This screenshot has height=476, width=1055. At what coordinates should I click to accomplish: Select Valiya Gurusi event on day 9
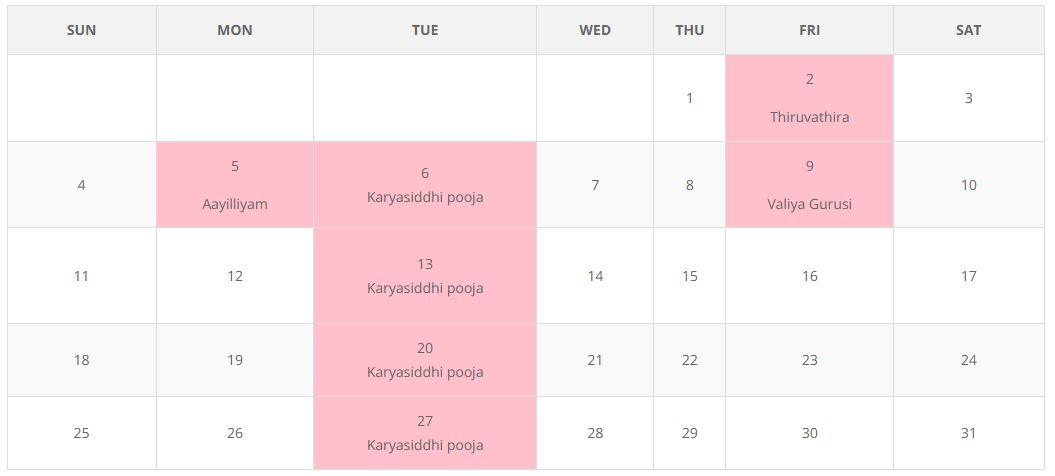(809, 204)
